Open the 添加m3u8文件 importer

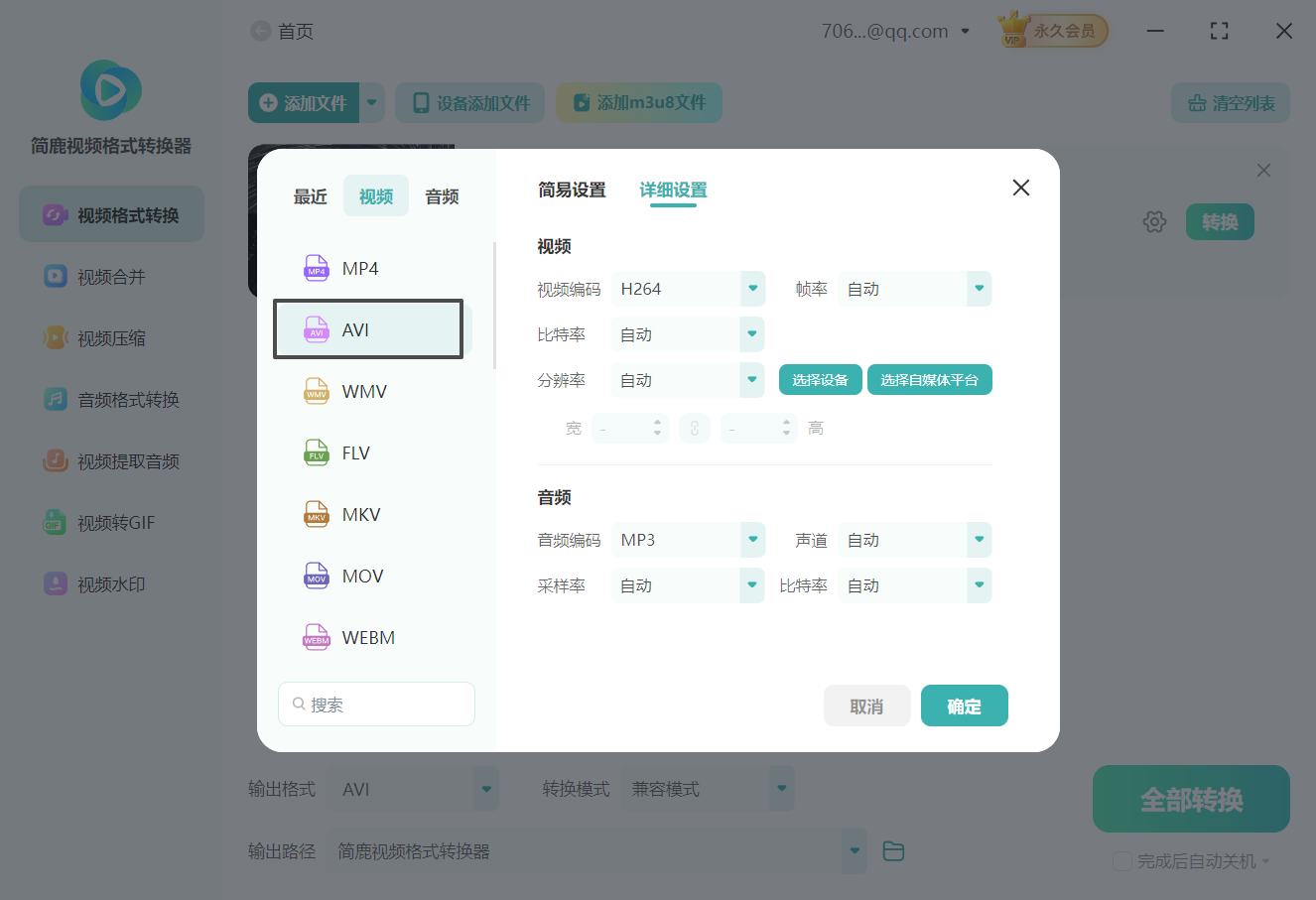click(x=638, y=102)
